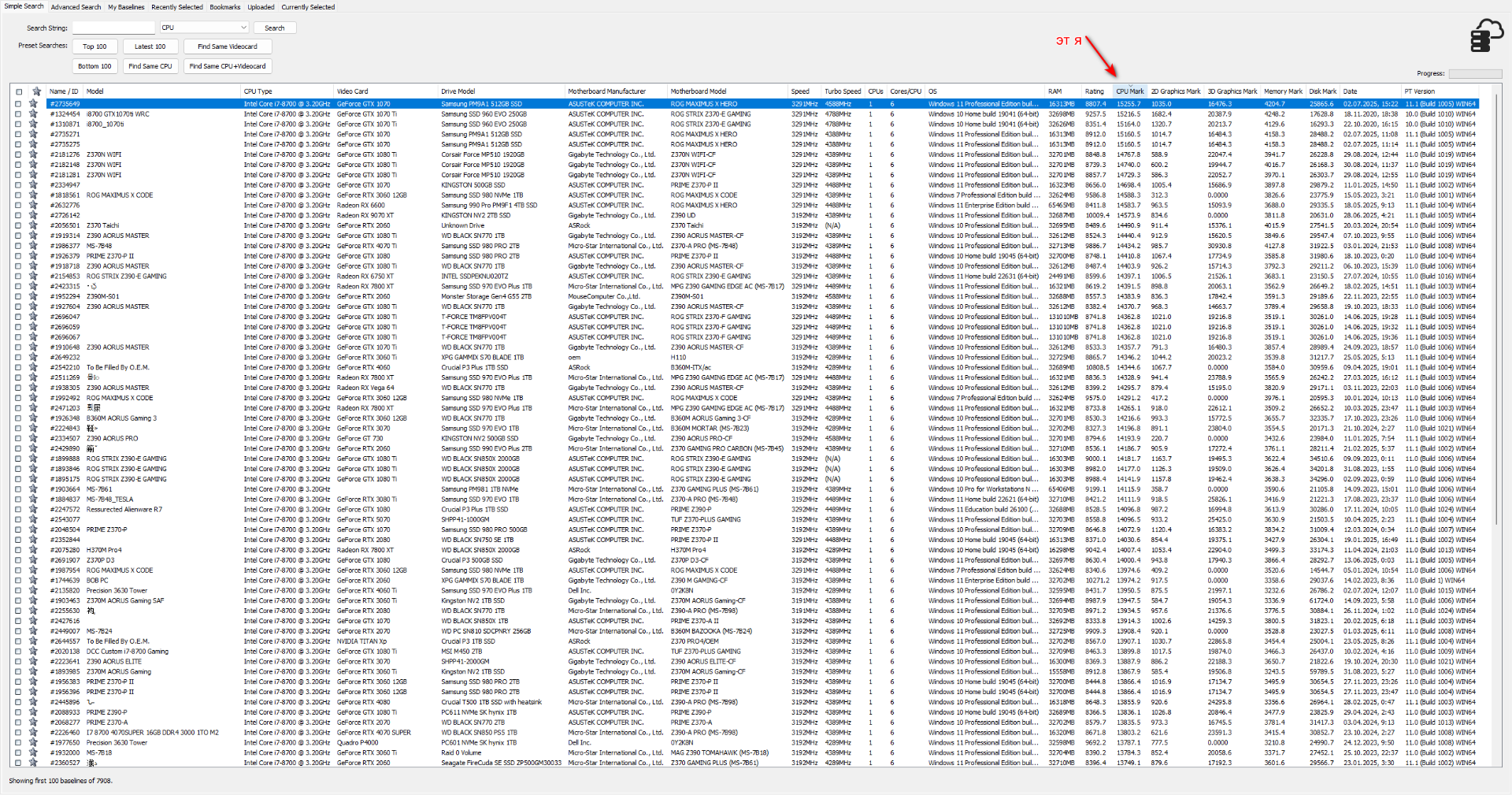Image resolution: width=1512 pixels, height=795 pixels.
Task: Sort by the 3D Graphics Mark column
Action: pyautogui.click(x=1232, y=91)
